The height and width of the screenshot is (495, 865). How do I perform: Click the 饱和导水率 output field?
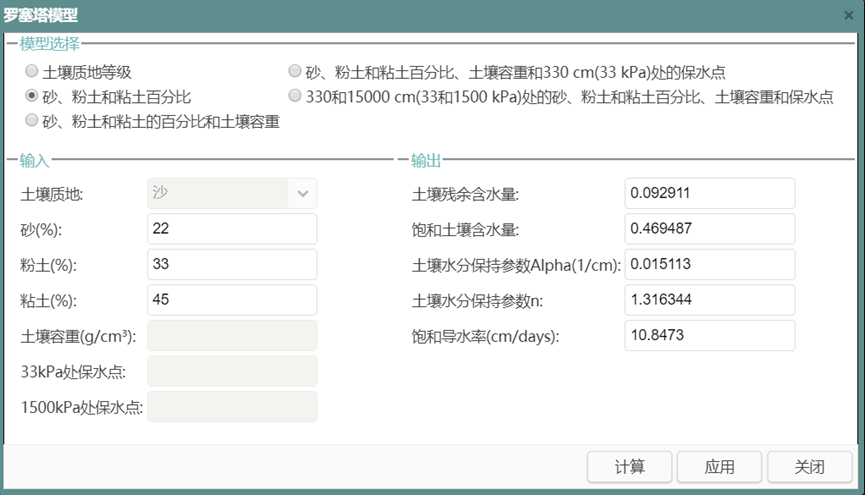click(708, 335)
